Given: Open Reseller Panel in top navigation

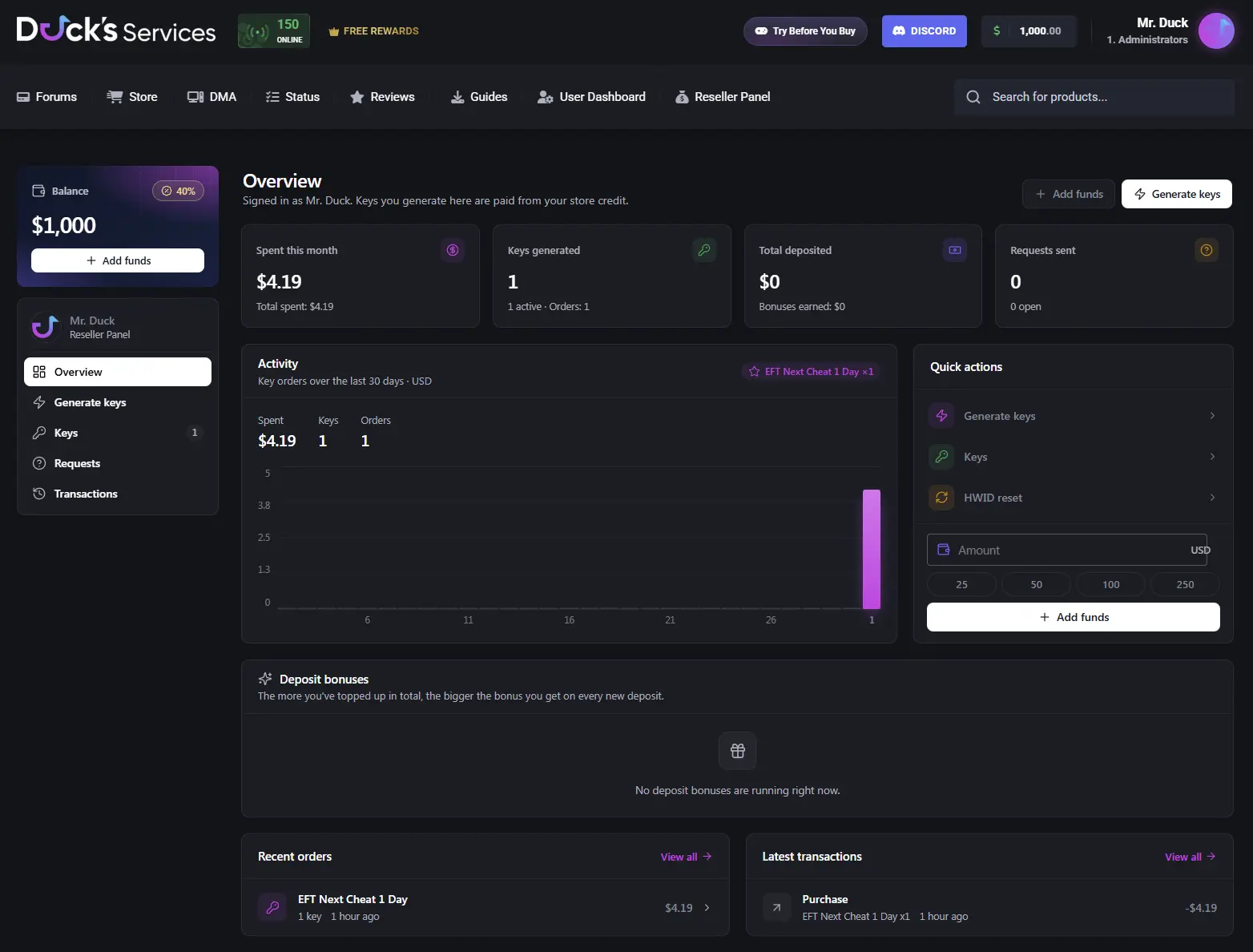Looking at the screenshot, I should (x=723, y=97).
